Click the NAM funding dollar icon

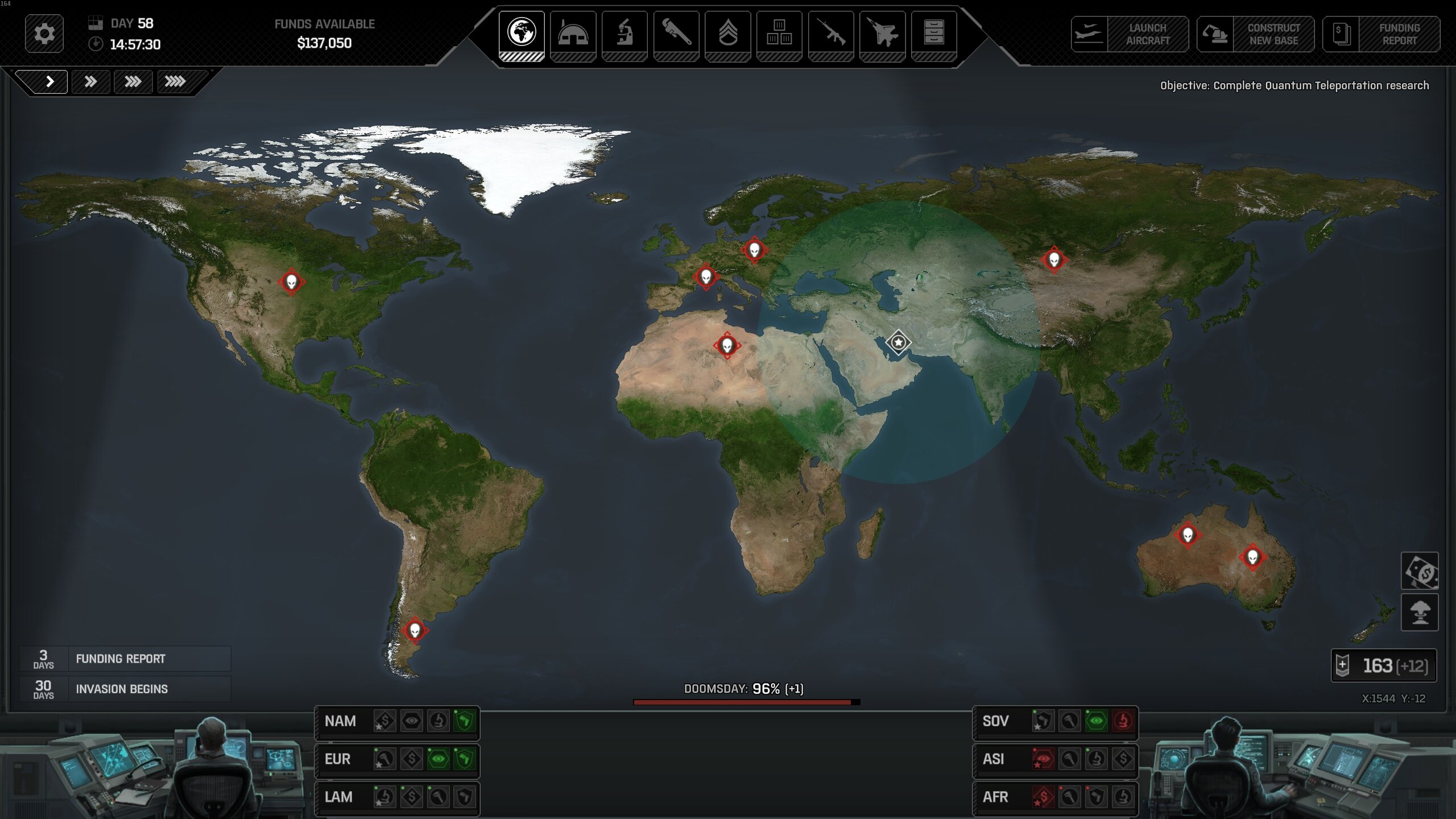tap(384, 721)
